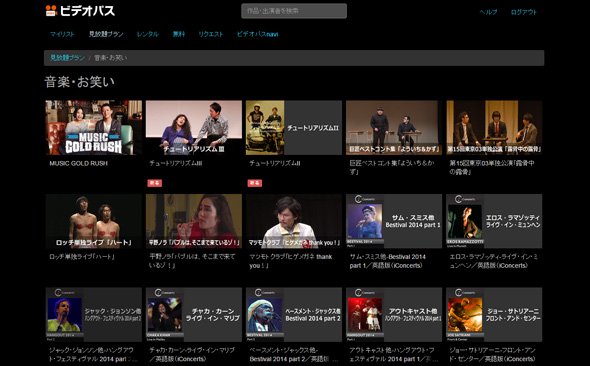Screen dimensions: 590x366
Task: Open the チャカ・カーン ライヴ・イン・マリブ thumbnail
Action: pos(194,315)
